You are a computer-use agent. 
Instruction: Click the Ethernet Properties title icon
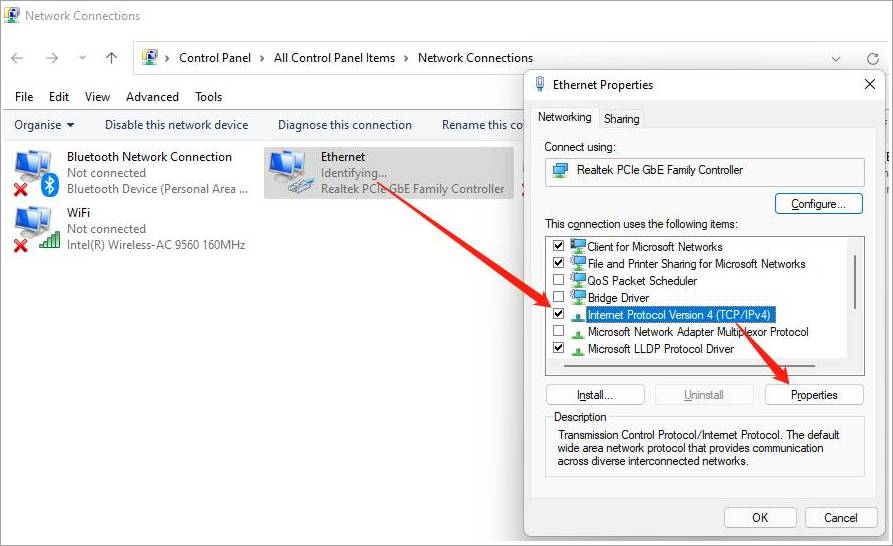pyautogui.click(x=539, y=84)
